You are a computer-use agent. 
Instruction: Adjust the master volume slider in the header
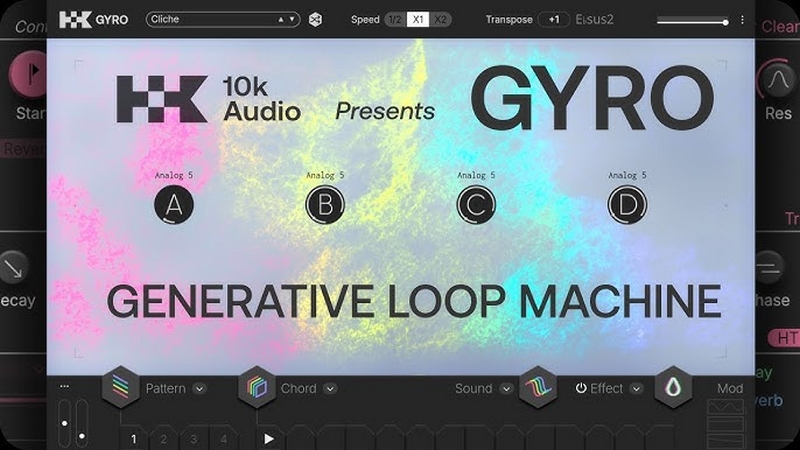pos(693,21)
